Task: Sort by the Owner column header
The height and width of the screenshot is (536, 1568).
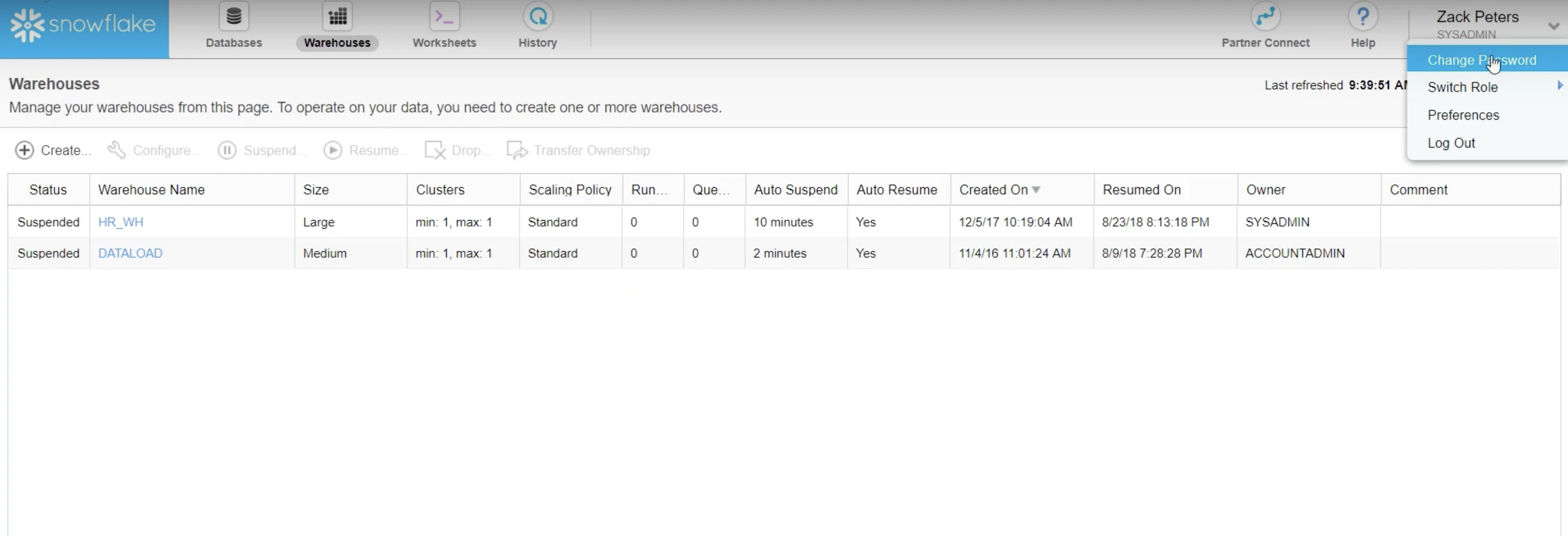Action: pyautogui.click(x=1266, y=189)
